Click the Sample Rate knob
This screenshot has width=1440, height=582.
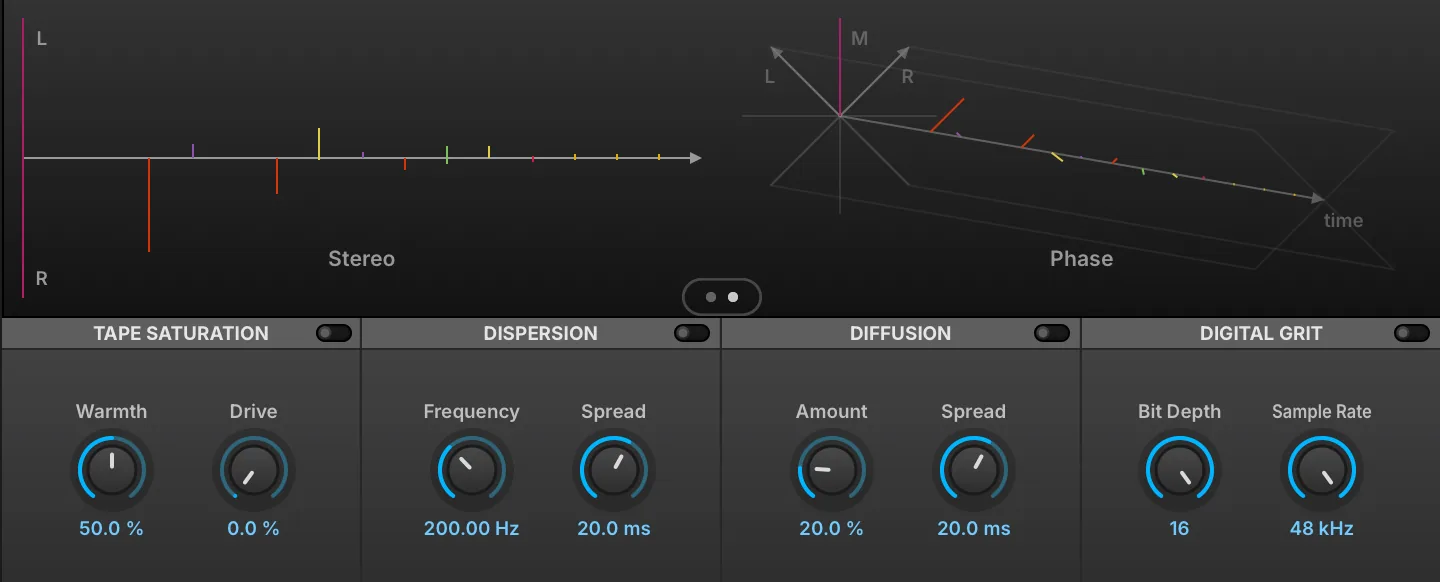[x=1321, y=470]
